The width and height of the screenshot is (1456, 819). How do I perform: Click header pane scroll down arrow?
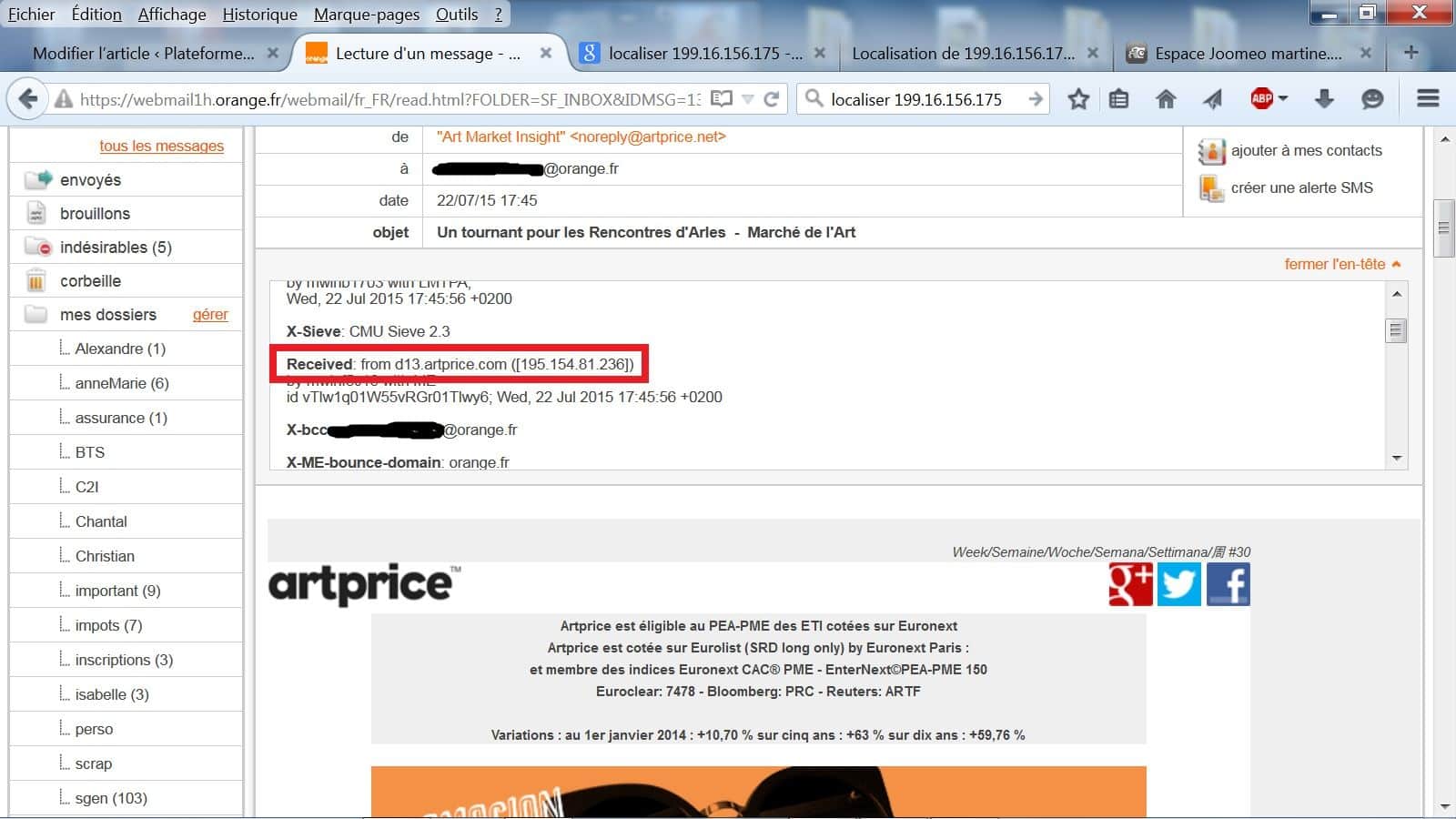pyautogui.click(x=1397, y=459)
